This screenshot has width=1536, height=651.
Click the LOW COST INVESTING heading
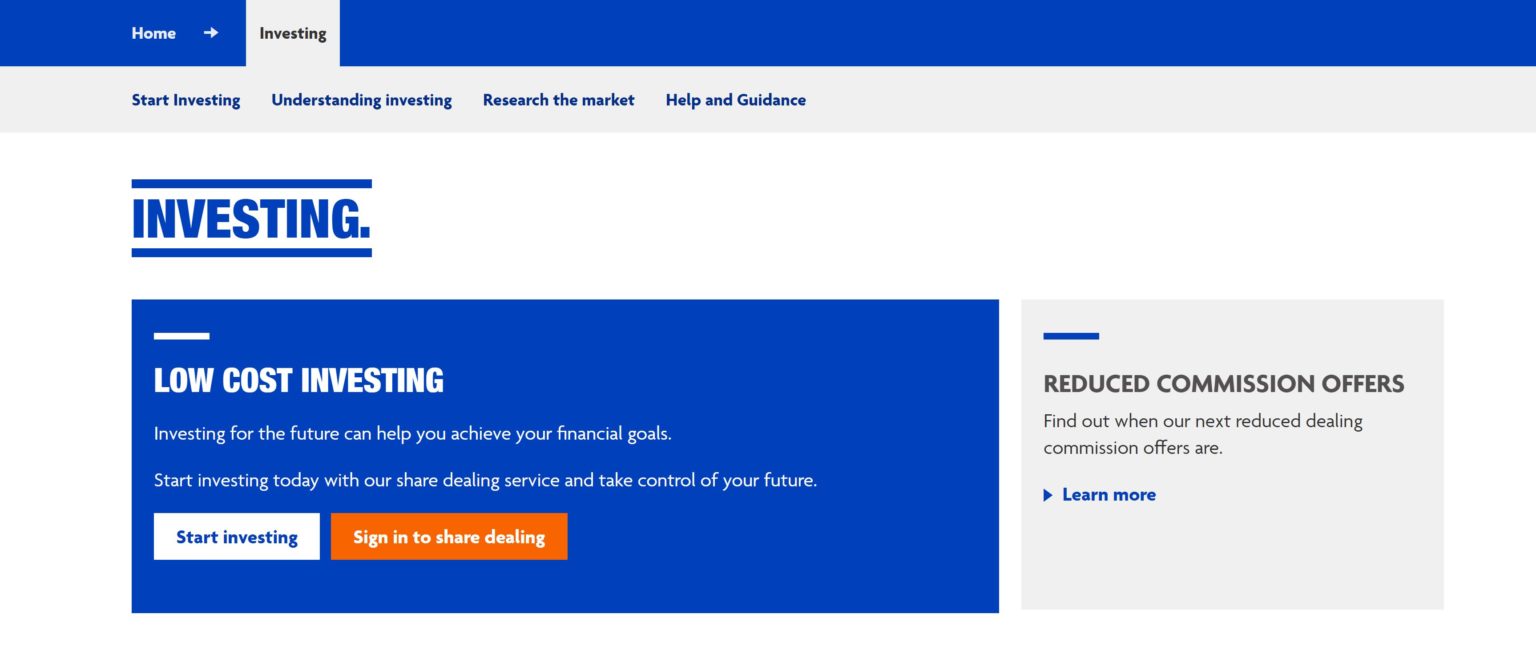click(298, 380)
